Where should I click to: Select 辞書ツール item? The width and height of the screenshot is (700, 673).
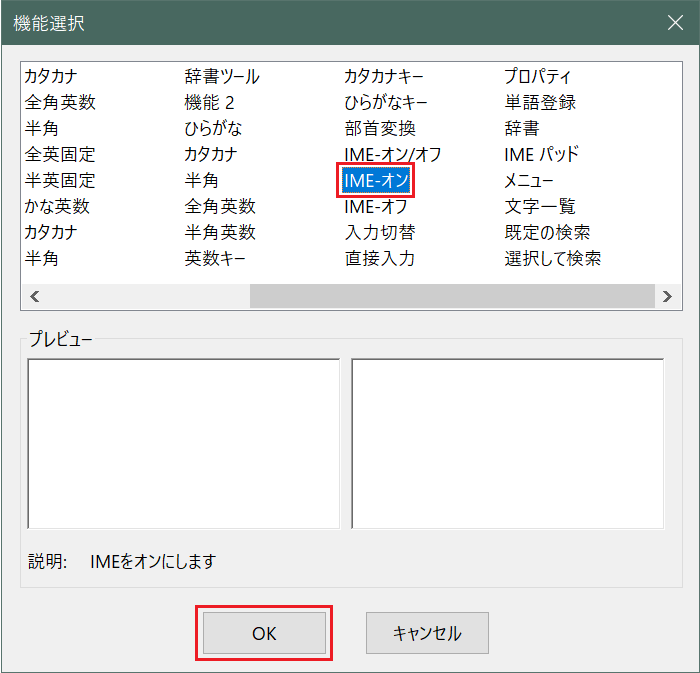(222, 76)
